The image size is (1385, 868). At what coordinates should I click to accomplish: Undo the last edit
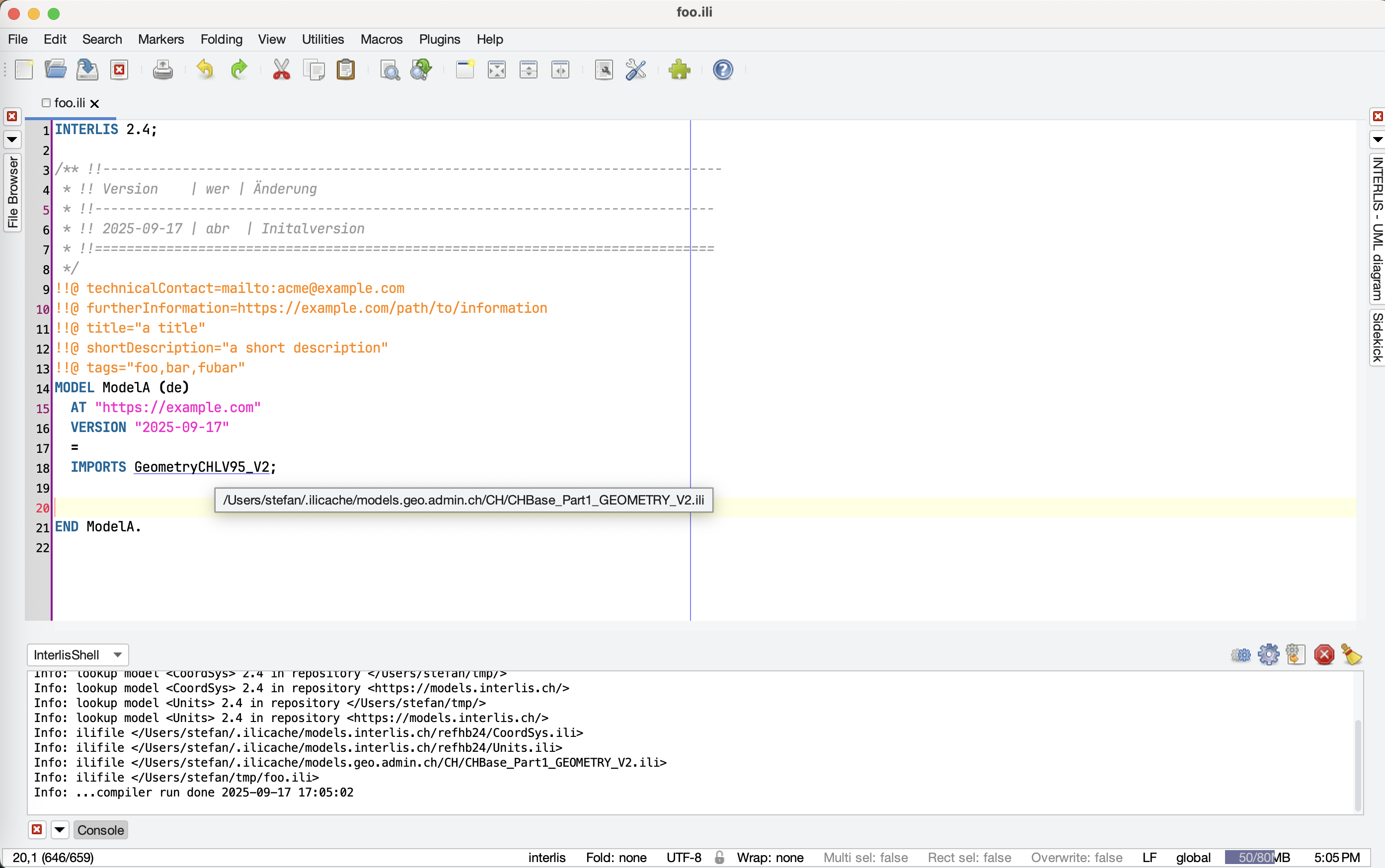pos(205,70)
